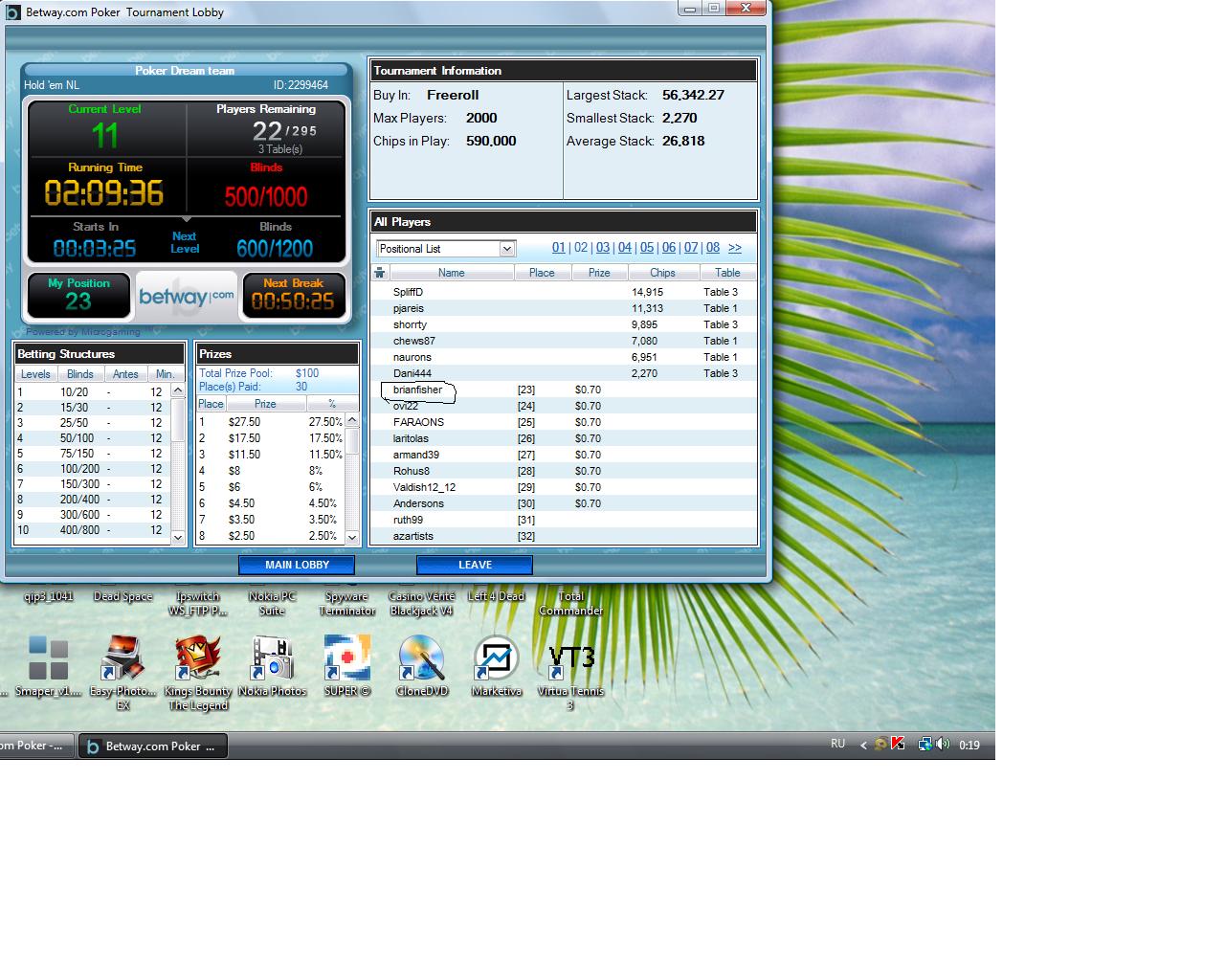Image resolution: width=1225 pixels, height=980 pixels.
Task: Click the LEAVE button
Action: point(475,565)
